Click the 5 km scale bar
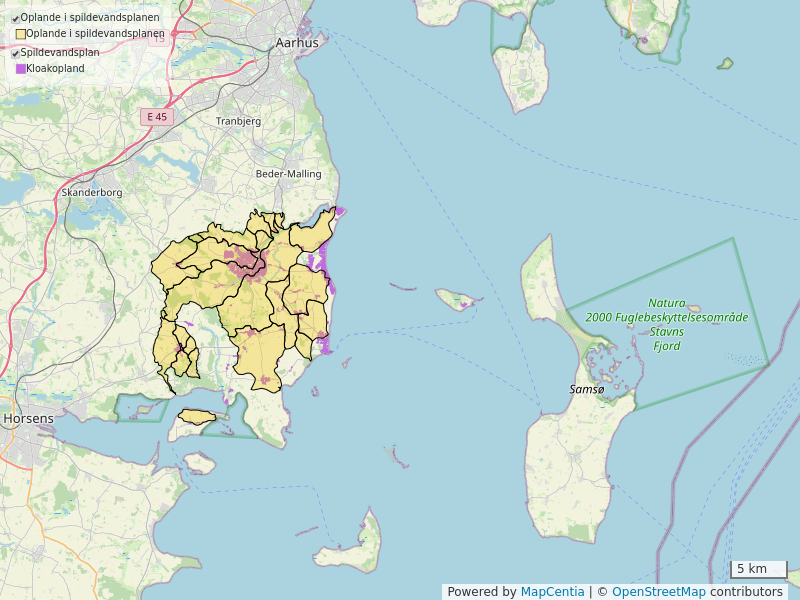This screenshot has height=600, width=800. pos(758,570)
